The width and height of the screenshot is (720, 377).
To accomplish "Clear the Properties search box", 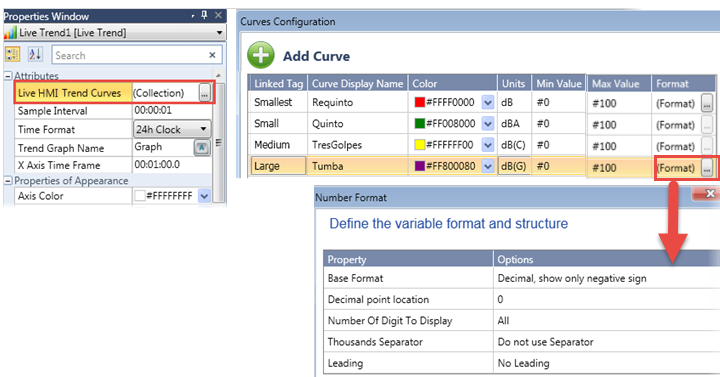I will [x=212, y=55].
